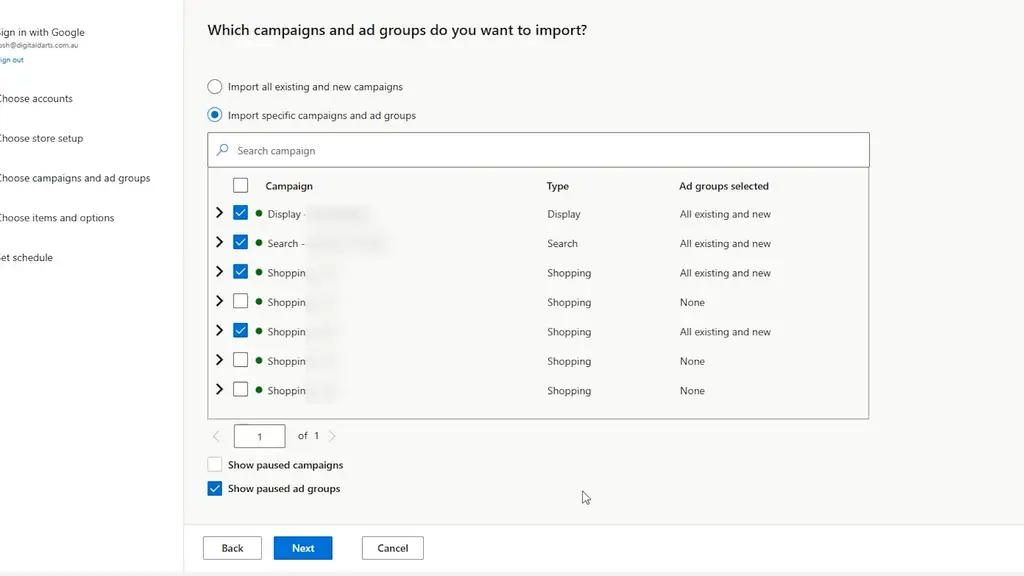Image resolution: width=1024 pixels, height=576 pixels.
Task: Expand the first Shopping campaign row
Action: (x=219, y=272)
